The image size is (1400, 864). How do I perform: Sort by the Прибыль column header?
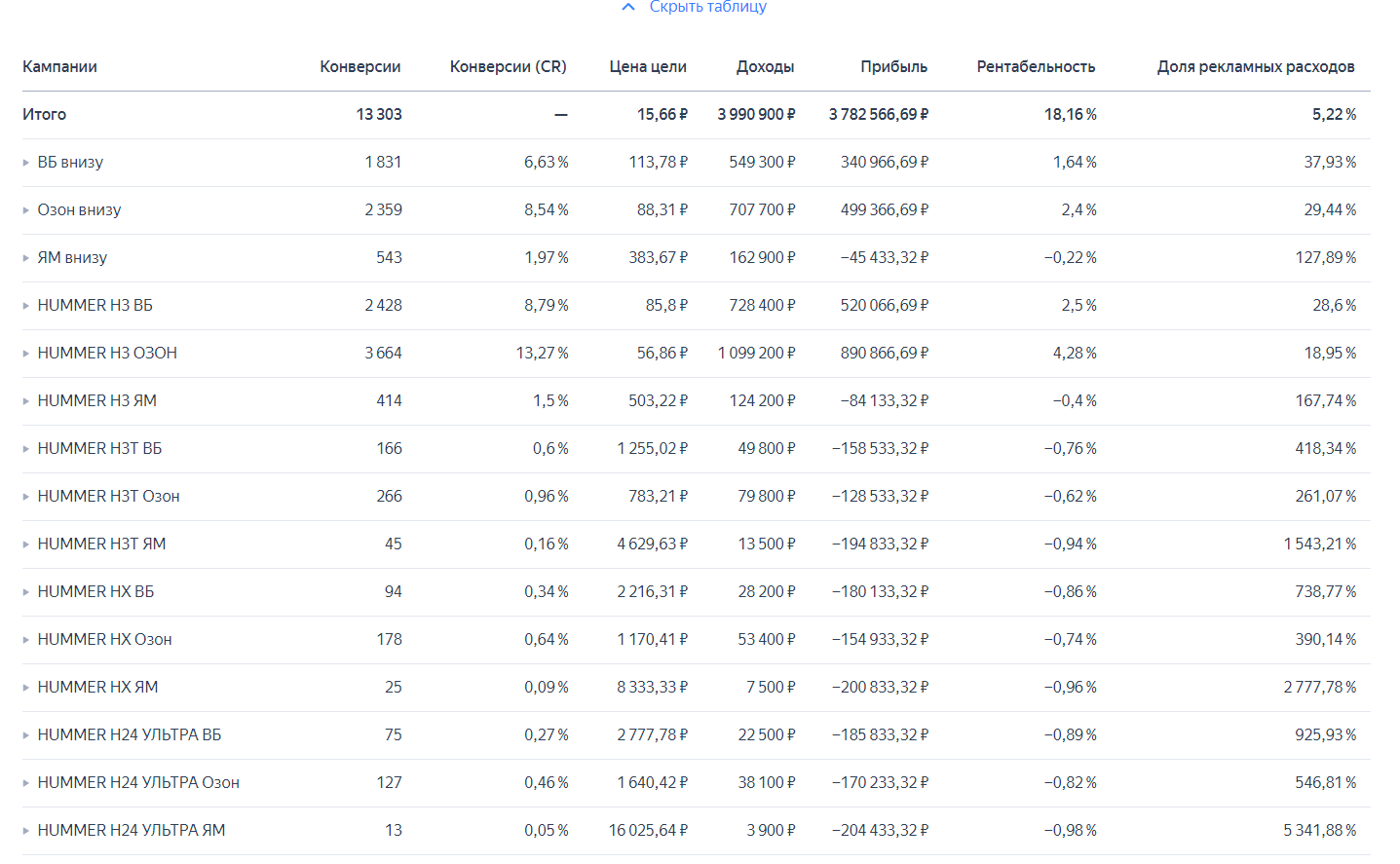[893, 66]
